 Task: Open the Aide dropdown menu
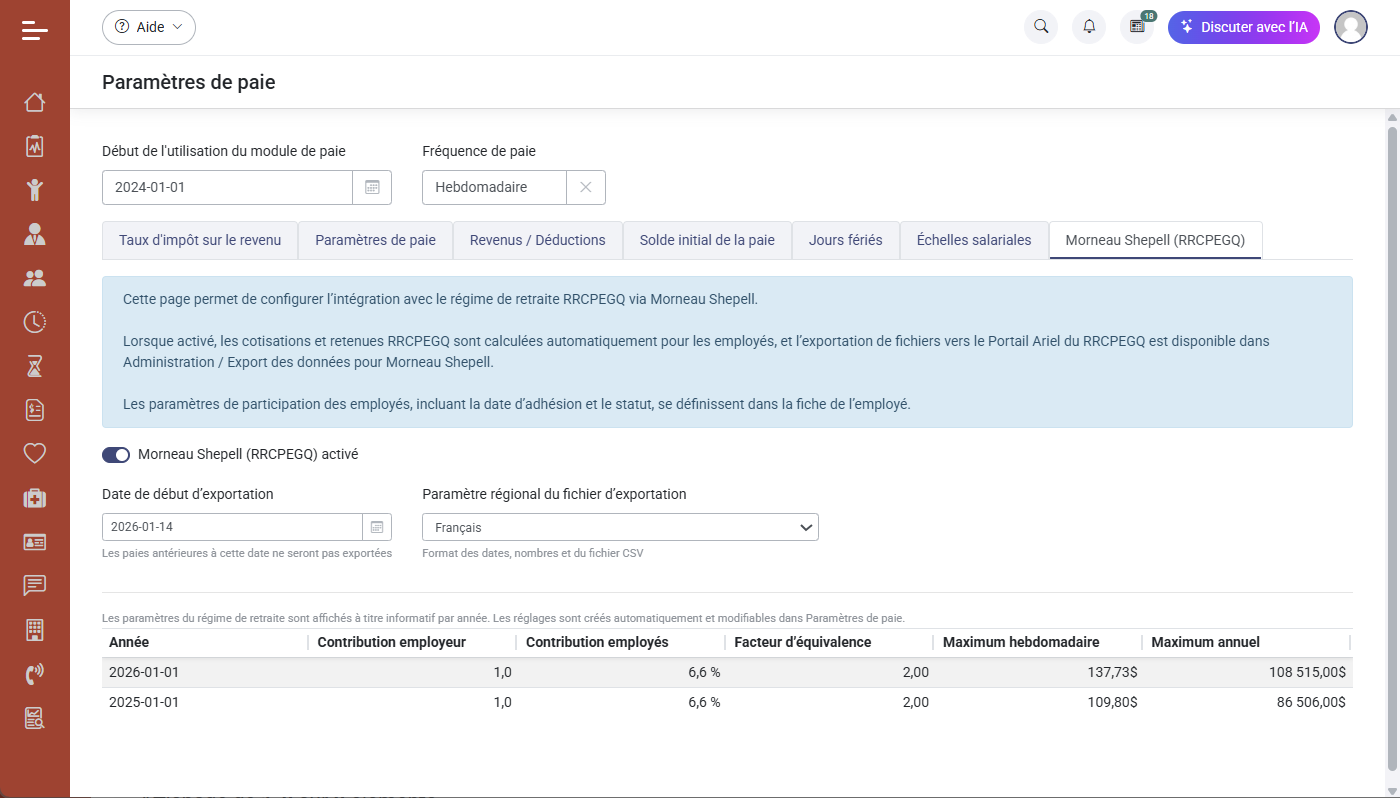click(148, 27)
